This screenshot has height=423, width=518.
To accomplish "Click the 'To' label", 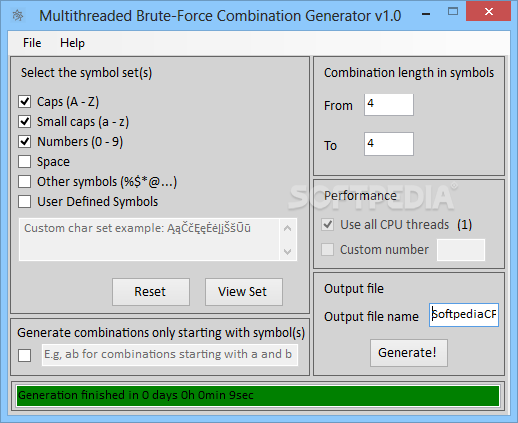I will [x=331, y=146].
